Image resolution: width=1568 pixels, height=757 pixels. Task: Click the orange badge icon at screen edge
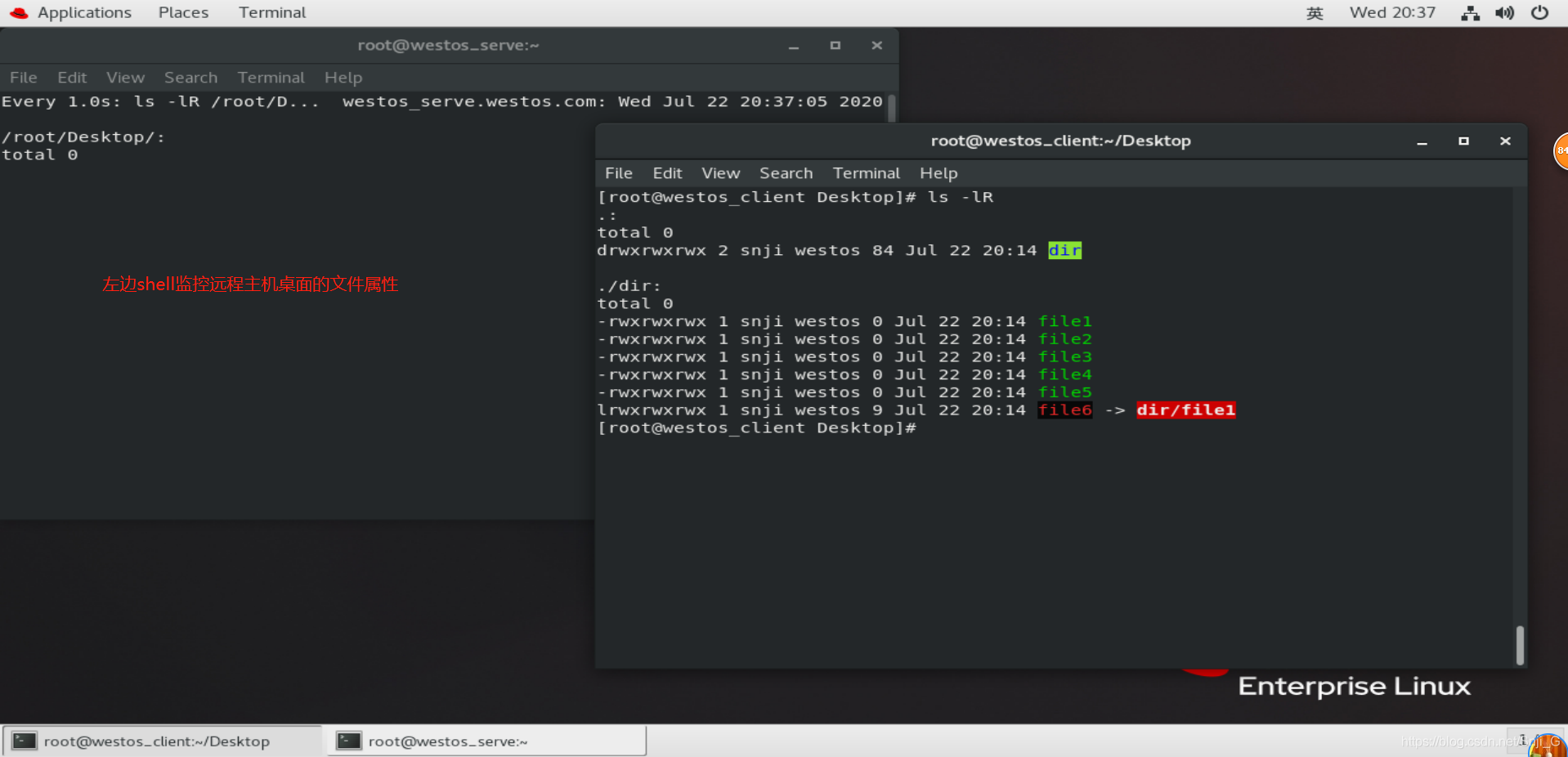pyautogui.click(x=1560, y=150)
